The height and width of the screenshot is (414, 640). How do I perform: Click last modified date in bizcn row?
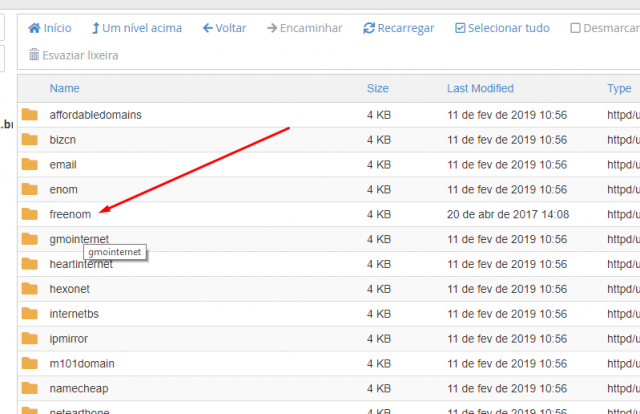(507, 140)
